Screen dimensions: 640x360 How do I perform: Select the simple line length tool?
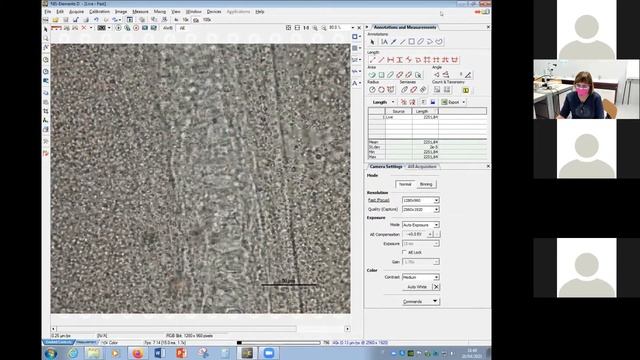[x=381, y=60]
